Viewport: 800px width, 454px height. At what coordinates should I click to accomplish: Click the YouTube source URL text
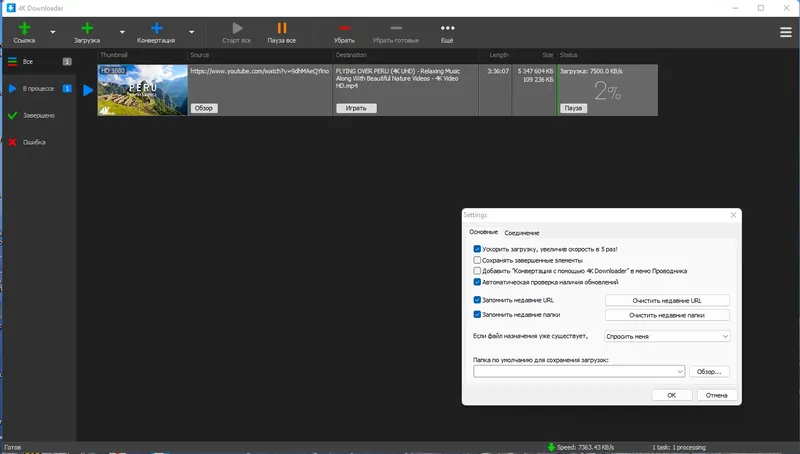coord(260,71)
